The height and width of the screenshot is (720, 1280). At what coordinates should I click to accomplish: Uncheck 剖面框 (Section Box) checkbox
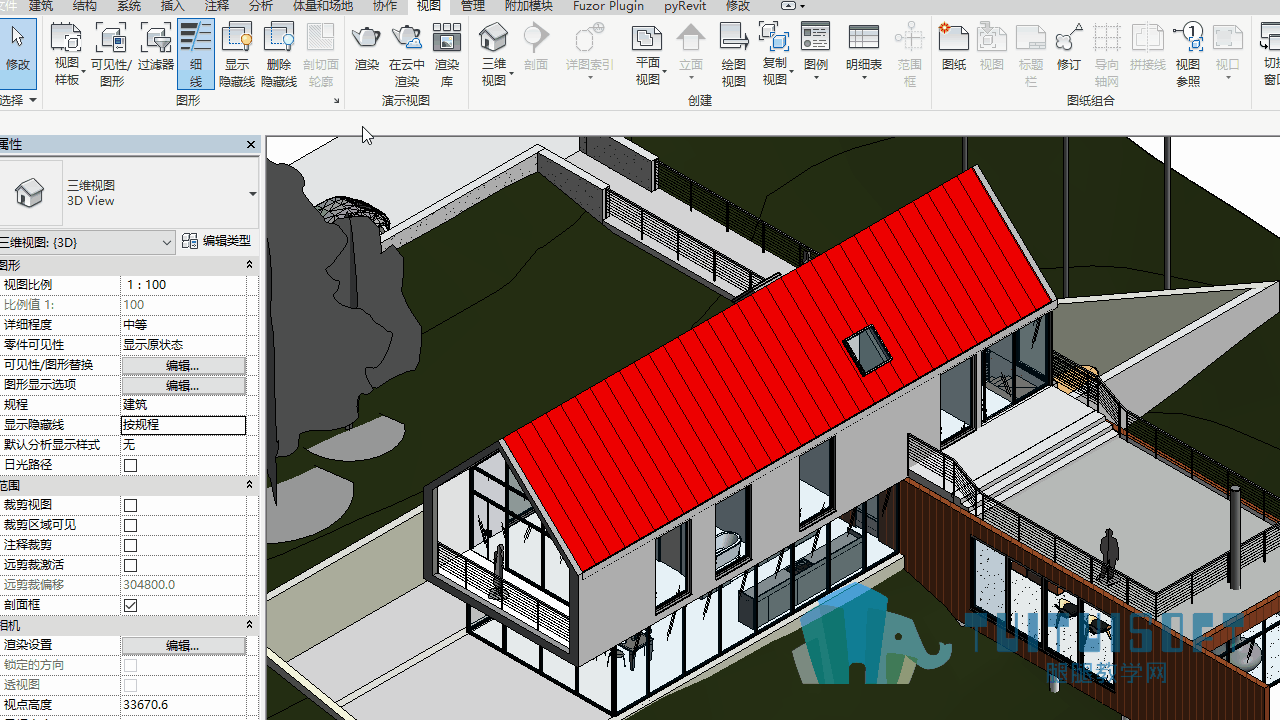pos(130,605)
